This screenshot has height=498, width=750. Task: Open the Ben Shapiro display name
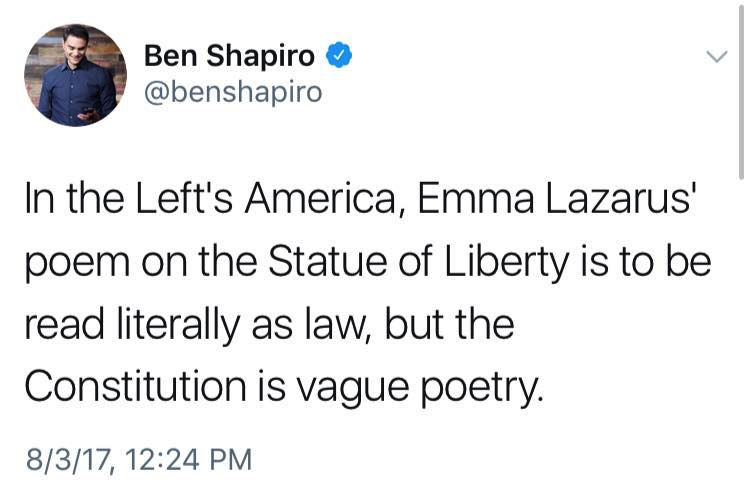point(229,55)
